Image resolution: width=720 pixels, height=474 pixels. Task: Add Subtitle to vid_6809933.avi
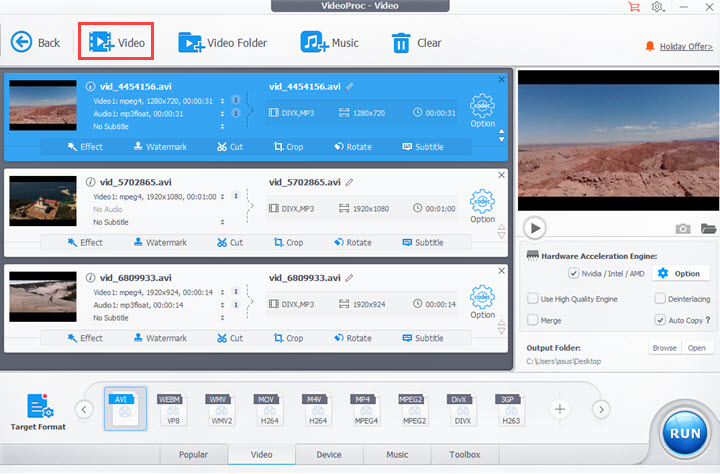click(423, 338)
